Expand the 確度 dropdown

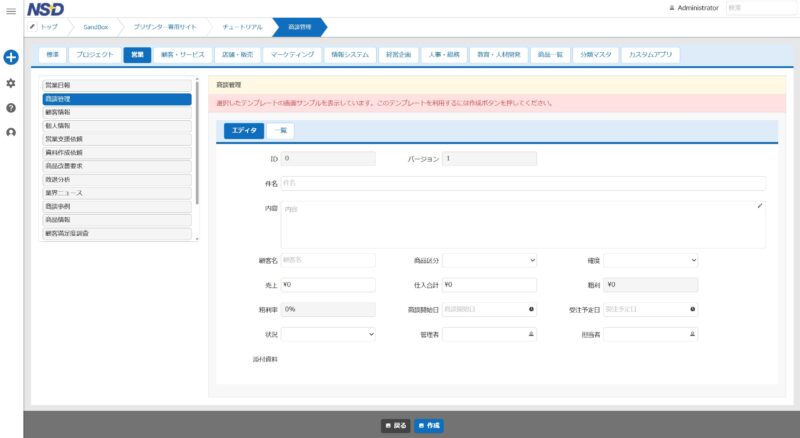(650, 260)
